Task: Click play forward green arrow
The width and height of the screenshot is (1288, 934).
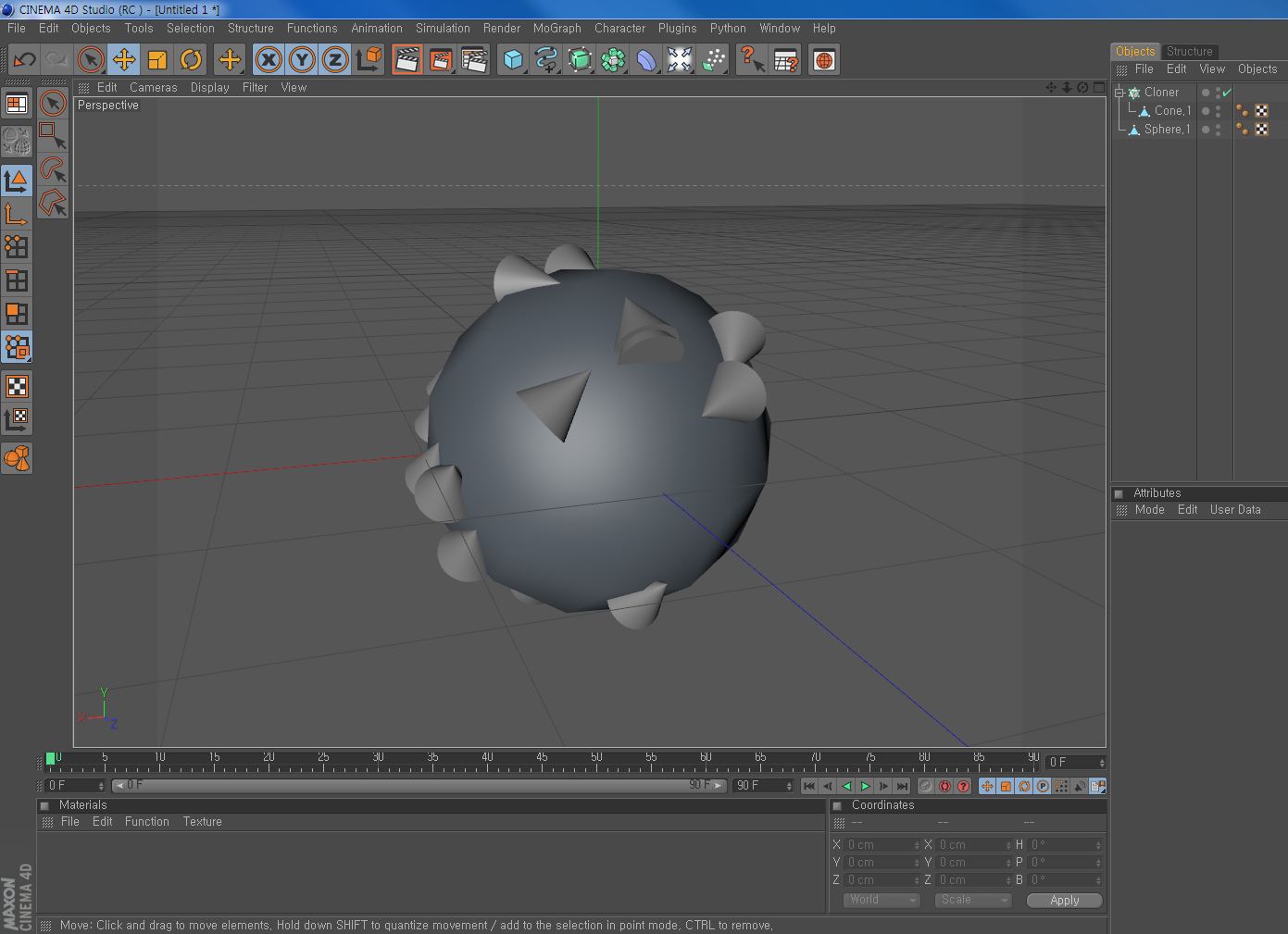Action: click(x=865, y=786)
